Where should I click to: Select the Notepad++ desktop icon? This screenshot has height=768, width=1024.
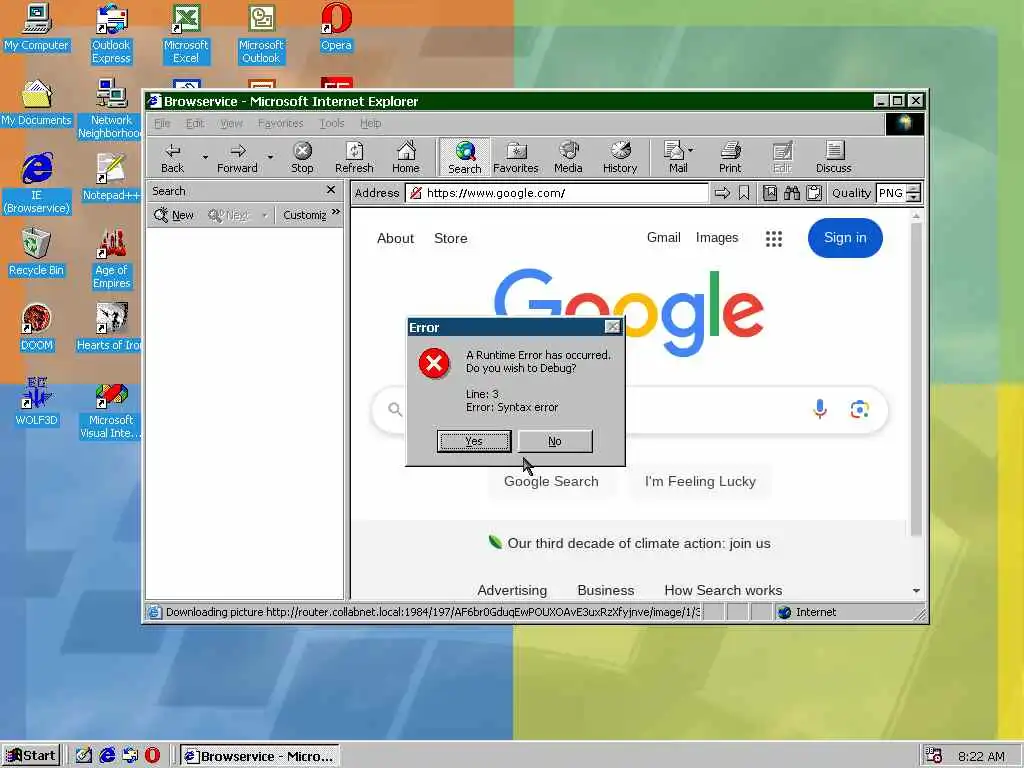pyautogui.click(x=111, y=178)
